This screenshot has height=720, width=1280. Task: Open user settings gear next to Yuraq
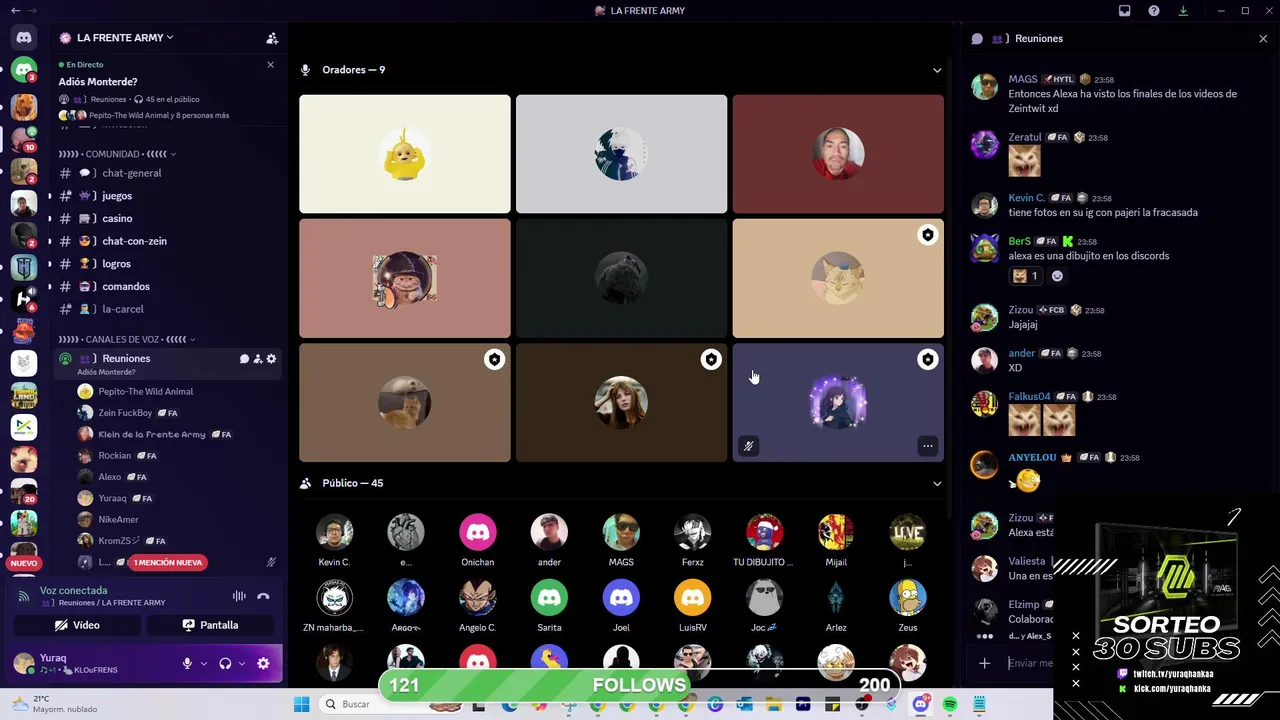tap(263, 663)
